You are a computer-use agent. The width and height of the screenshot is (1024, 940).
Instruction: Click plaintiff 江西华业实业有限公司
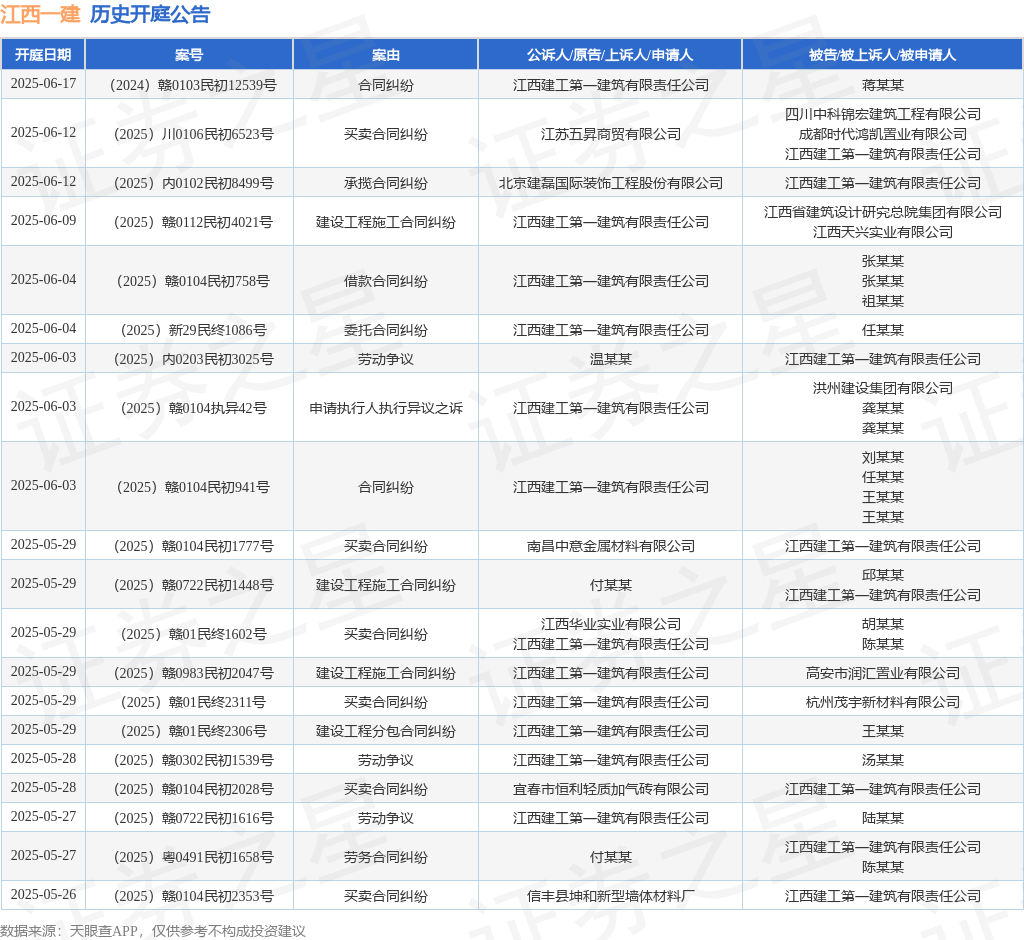610,624
